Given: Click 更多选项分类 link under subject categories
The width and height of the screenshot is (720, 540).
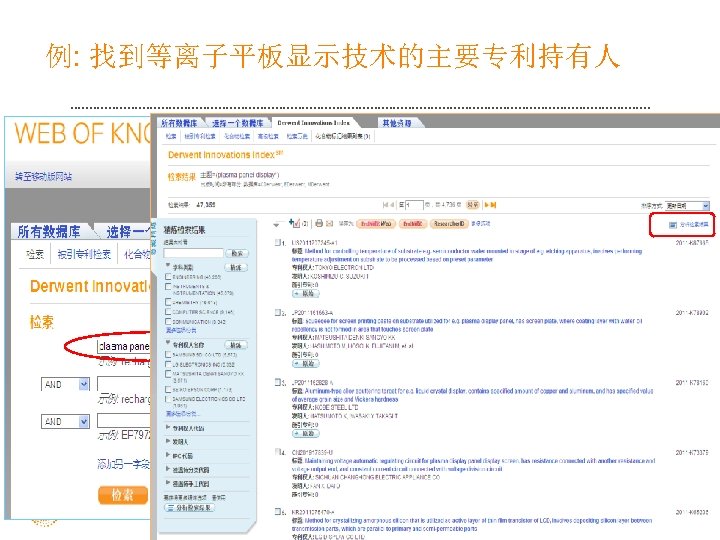Looking at the screenshot, I should coord(181,330).
